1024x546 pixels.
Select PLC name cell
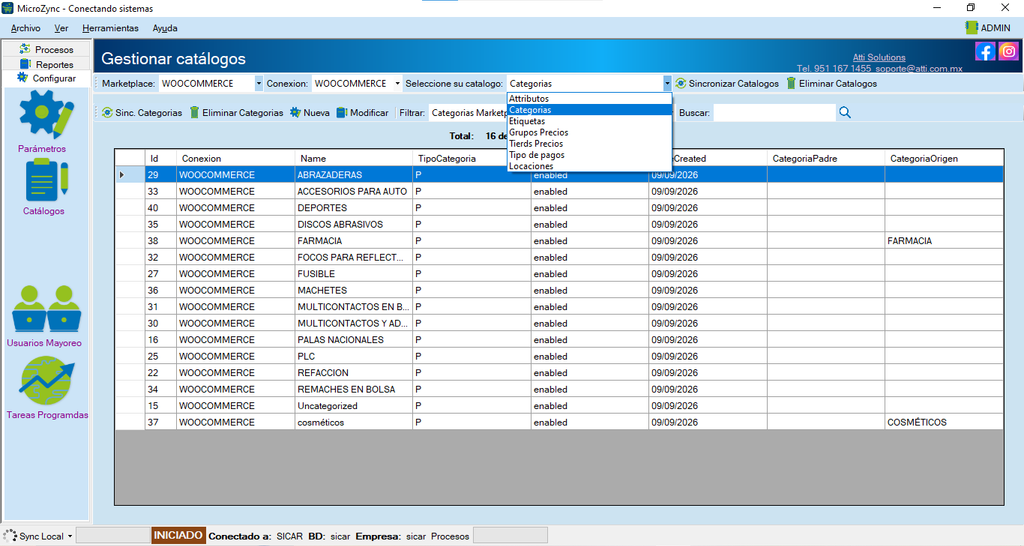click(x=353, y=356)
